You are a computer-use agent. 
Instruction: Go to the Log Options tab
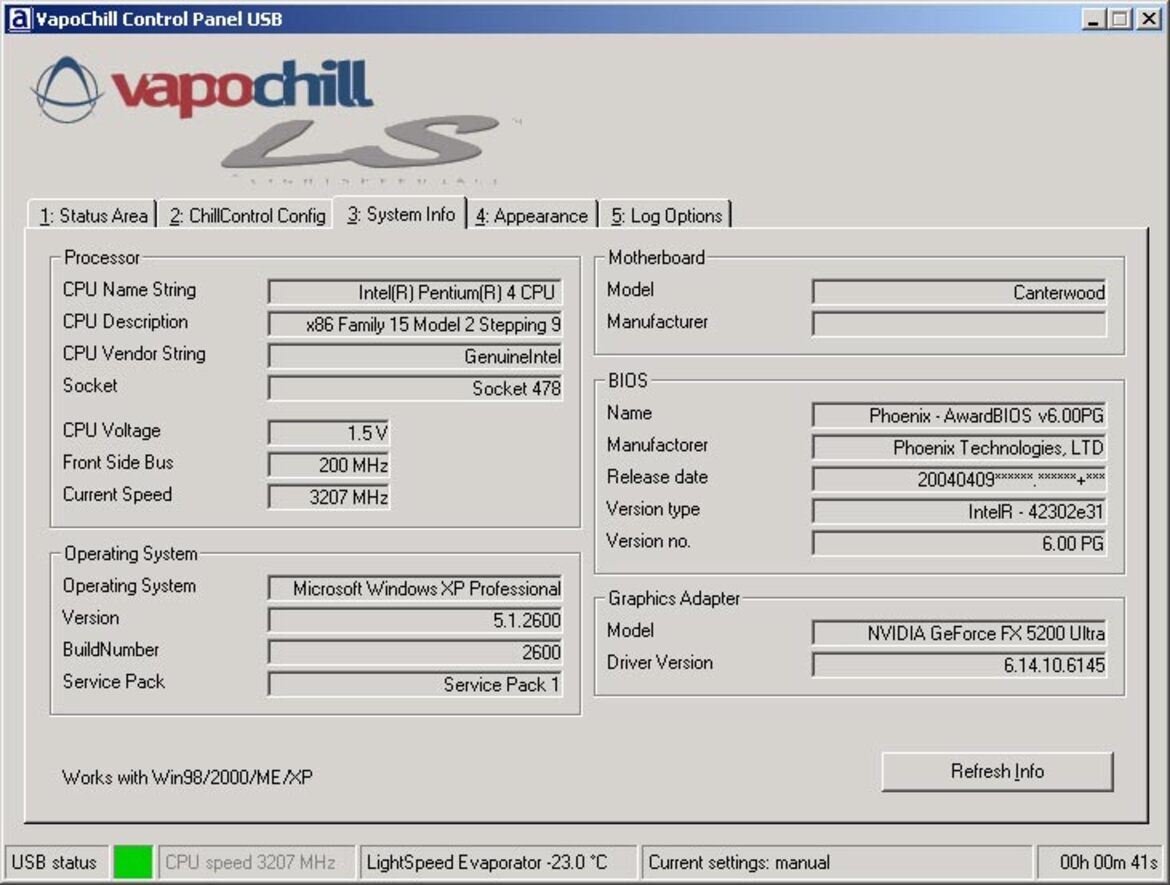click(666, 215)
